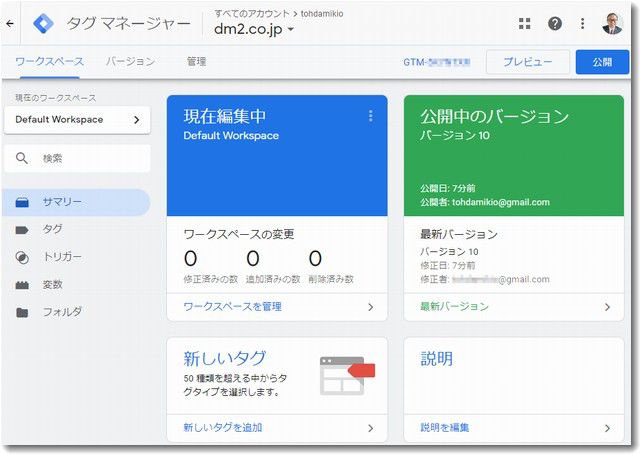Open the three-dot menu on 現在編集中 card
Image resolution: width=640 pixels, height=454 pixels.
[x=371, y=116]
